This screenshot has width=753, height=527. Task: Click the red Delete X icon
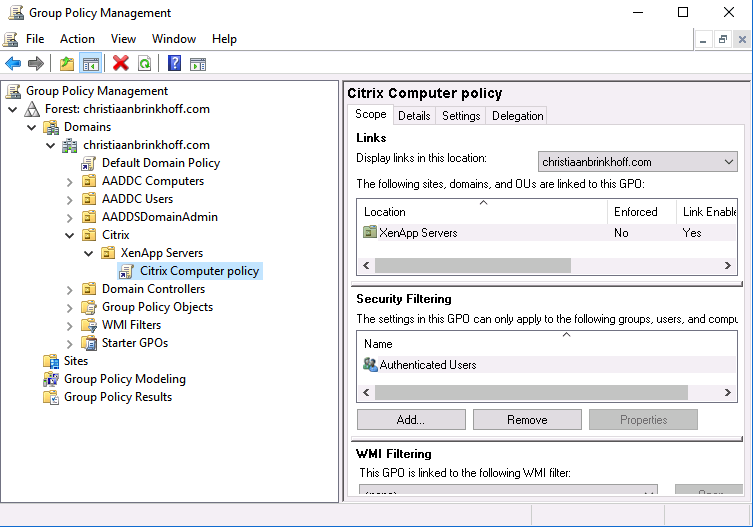121,63
